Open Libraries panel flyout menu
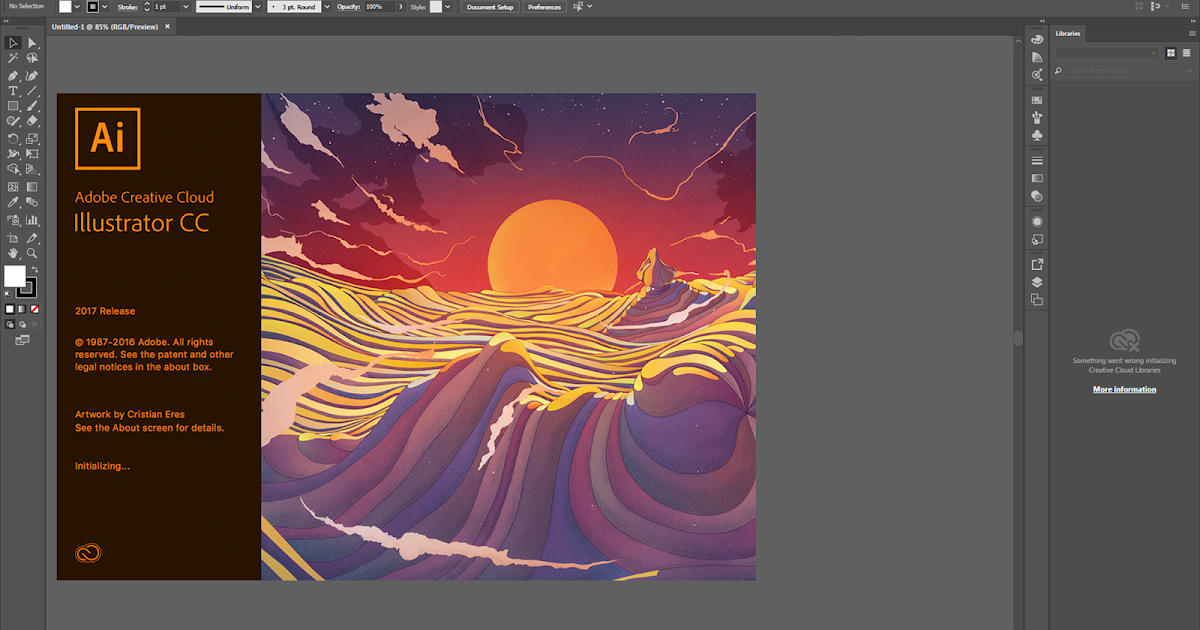Viewport: 1200px width, 630px height. (x=1191, y=34)
